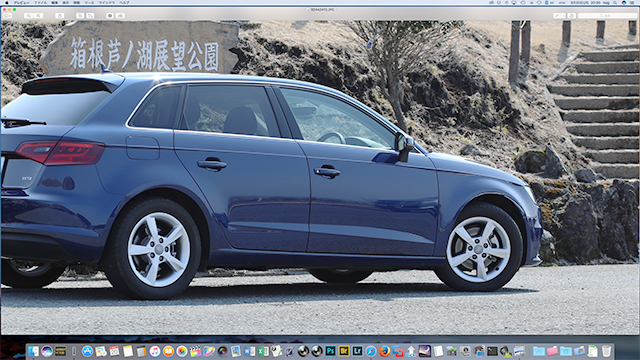Open Calendar from the Dock
640x360 pixels.
tap(114, 351)
